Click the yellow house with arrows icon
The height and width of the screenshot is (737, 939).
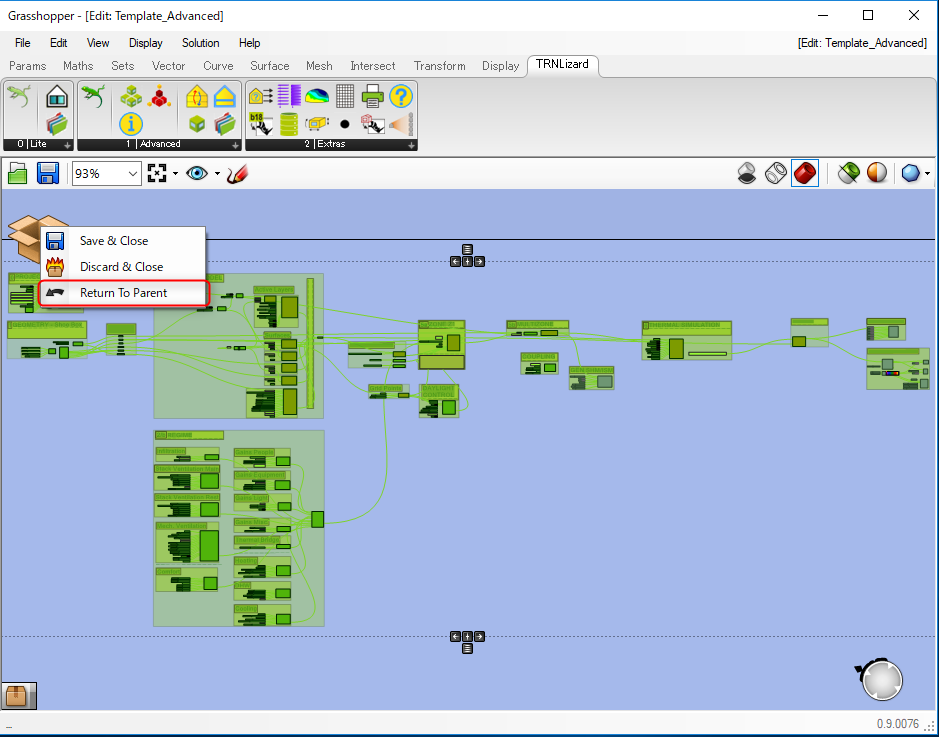[196, 96]
